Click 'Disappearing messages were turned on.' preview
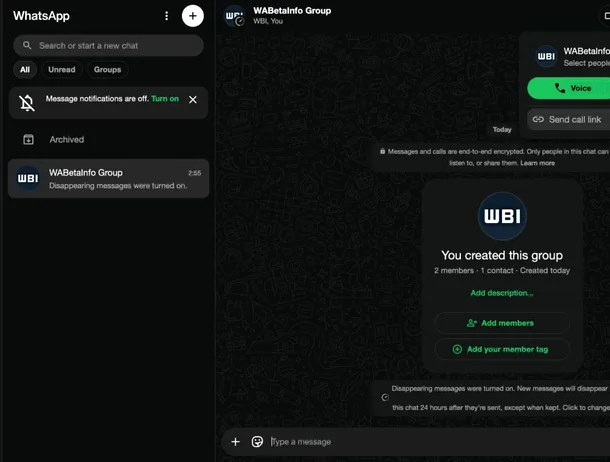This screenshot has width=610, height=462. click(118, 186)
